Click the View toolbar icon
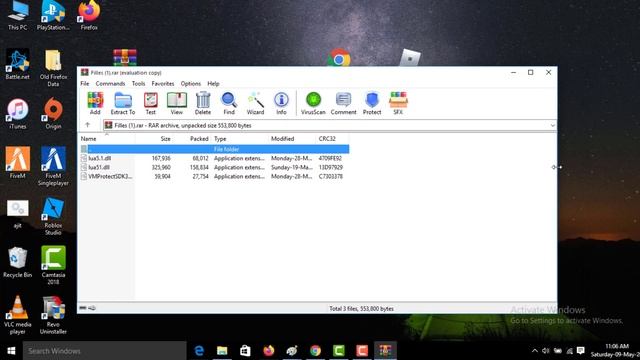Screen dimensions: 640x360 point(177,103)
